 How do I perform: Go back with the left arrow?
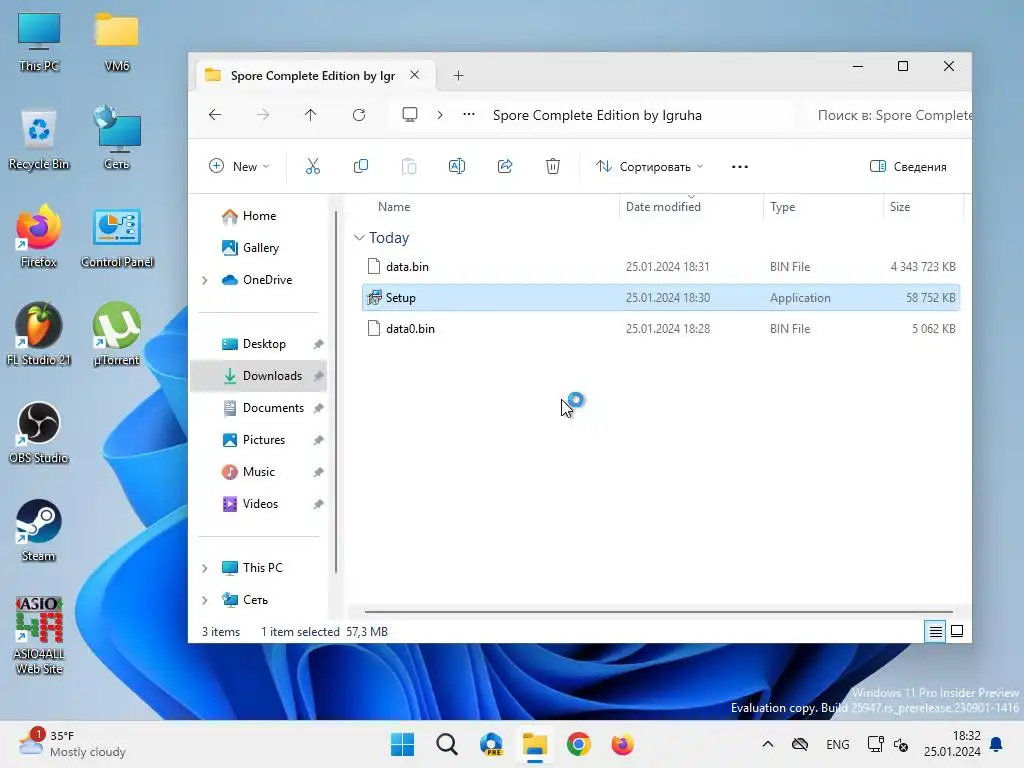215,115
